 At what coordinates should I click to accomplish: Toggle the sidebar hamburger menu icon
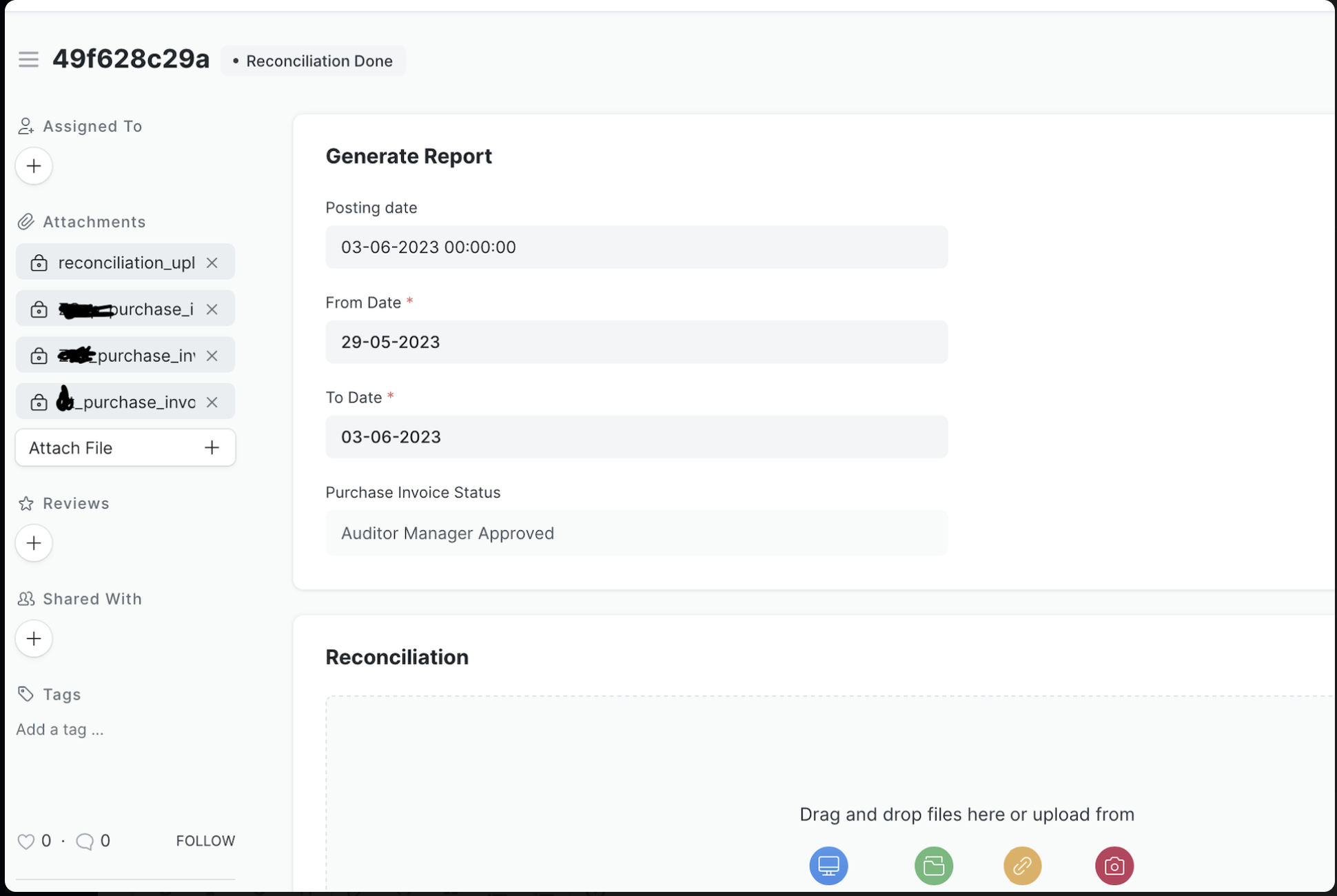click(28, 59)
